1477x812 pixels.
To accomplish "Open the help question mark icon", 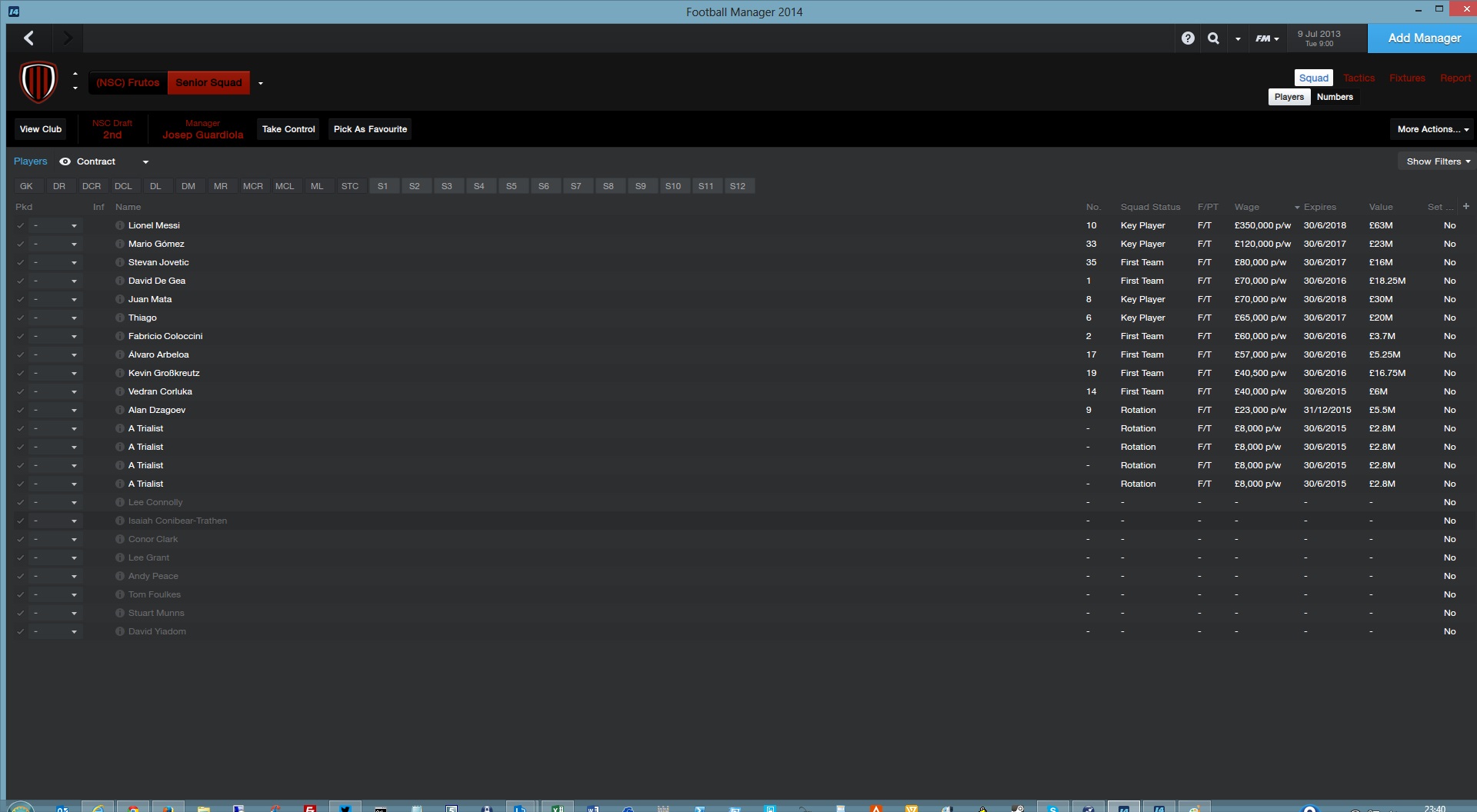I will click(x=1188, y=38).
